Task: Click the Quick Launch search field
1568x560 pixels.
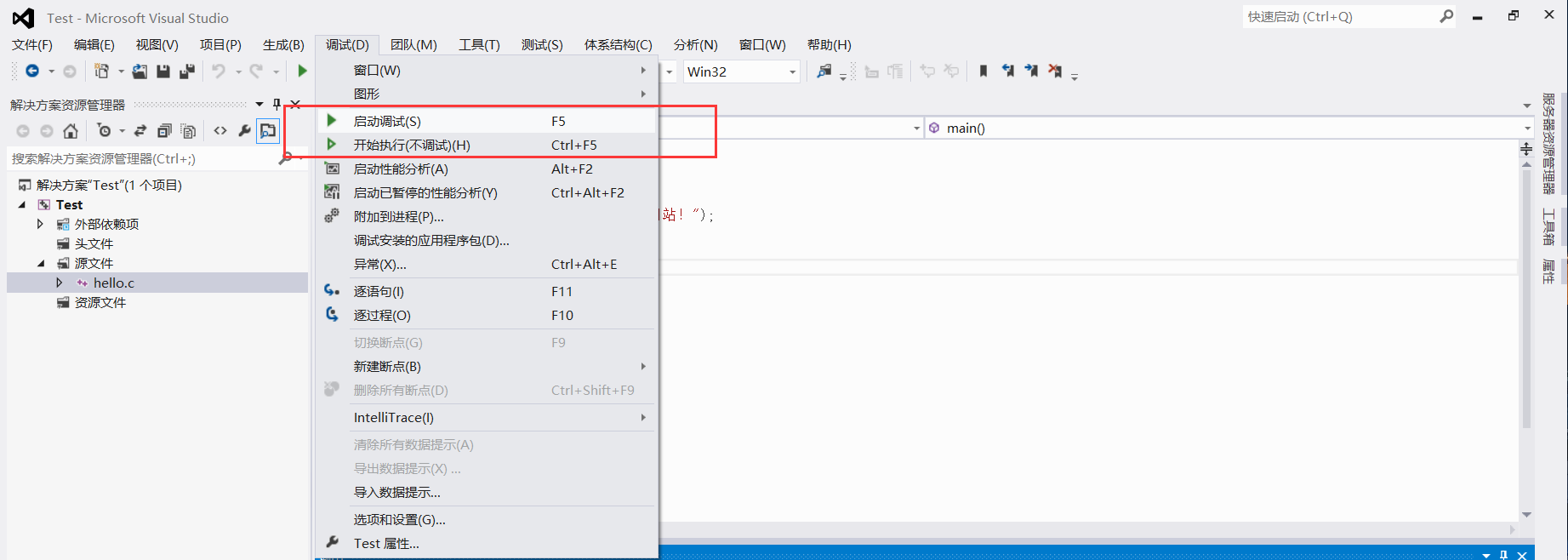Action: pyautogui.click(x=1340, y=16)
